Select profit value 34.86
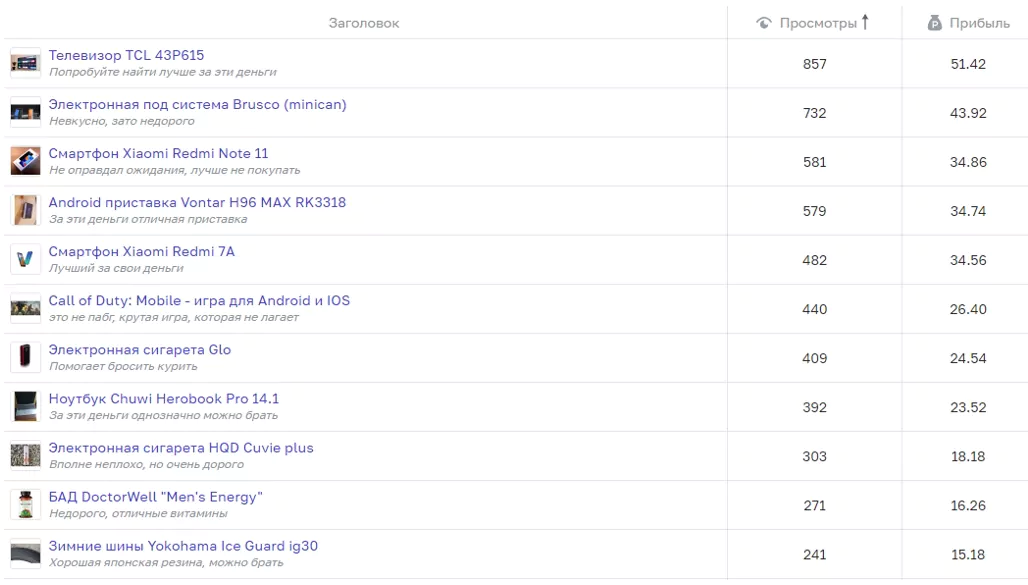1028x585 pixels. (968, 163)
